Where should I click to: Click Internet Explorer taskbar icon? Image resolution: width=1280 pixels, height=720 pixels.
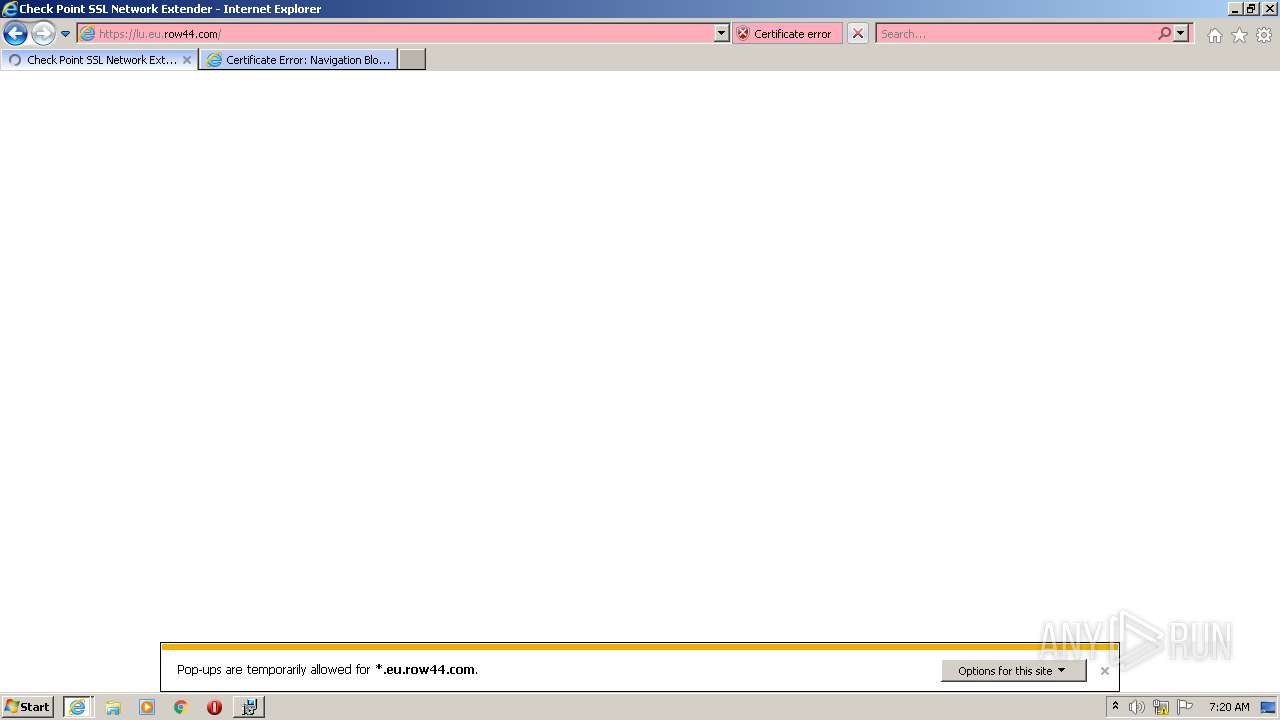tap(77, 707)
